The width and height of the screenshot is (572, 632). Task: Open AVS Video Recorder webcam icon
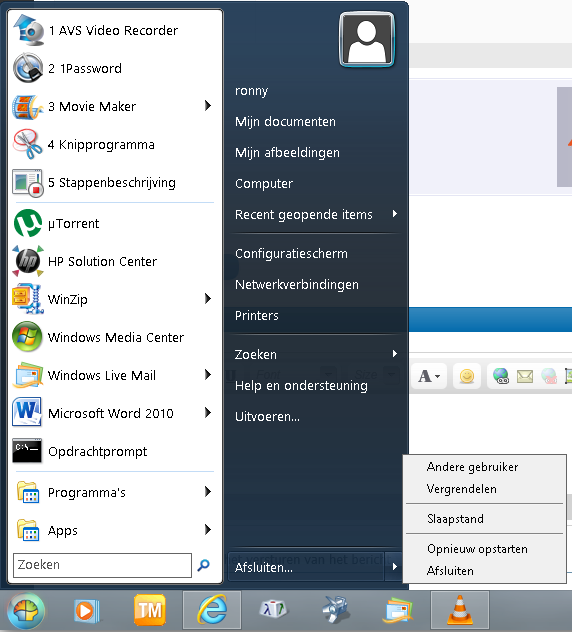point(28,30)
